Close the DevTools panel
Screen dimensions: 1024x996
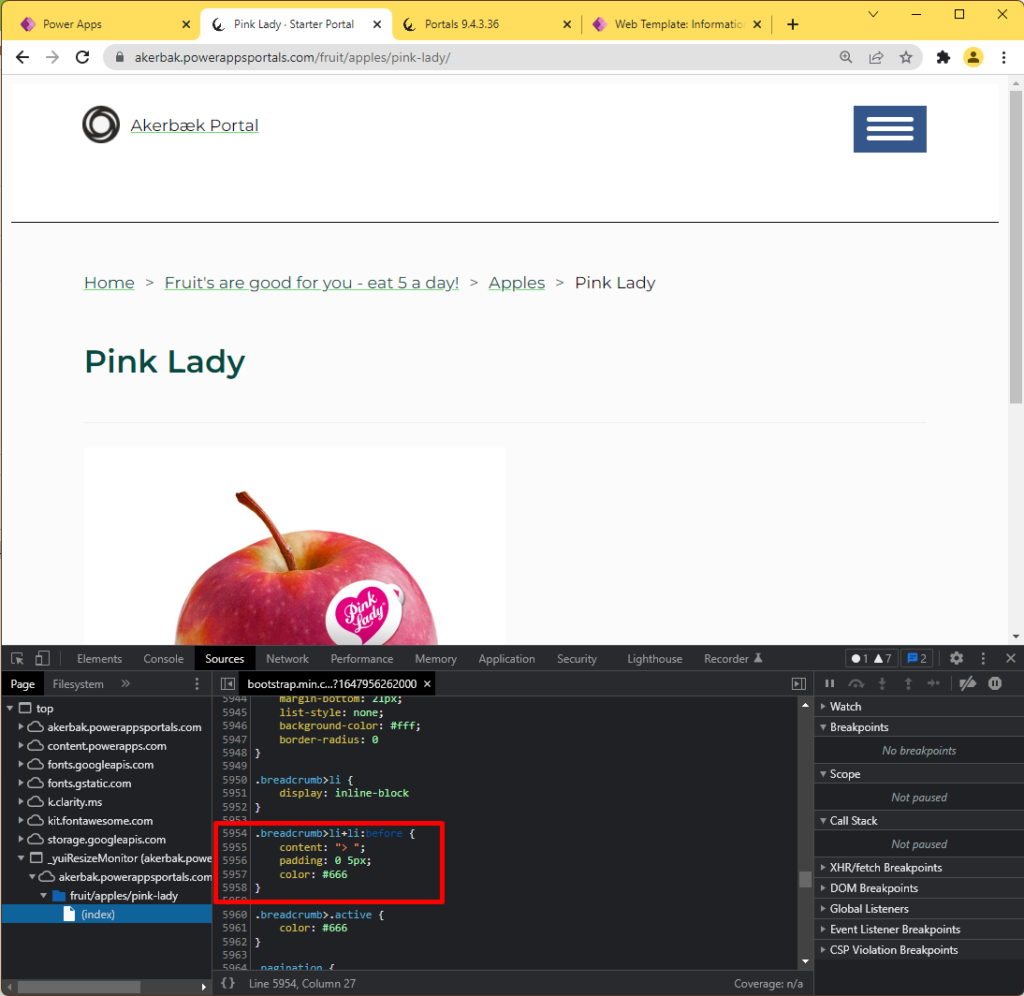pyautogui.click(x=1010, y=658)
